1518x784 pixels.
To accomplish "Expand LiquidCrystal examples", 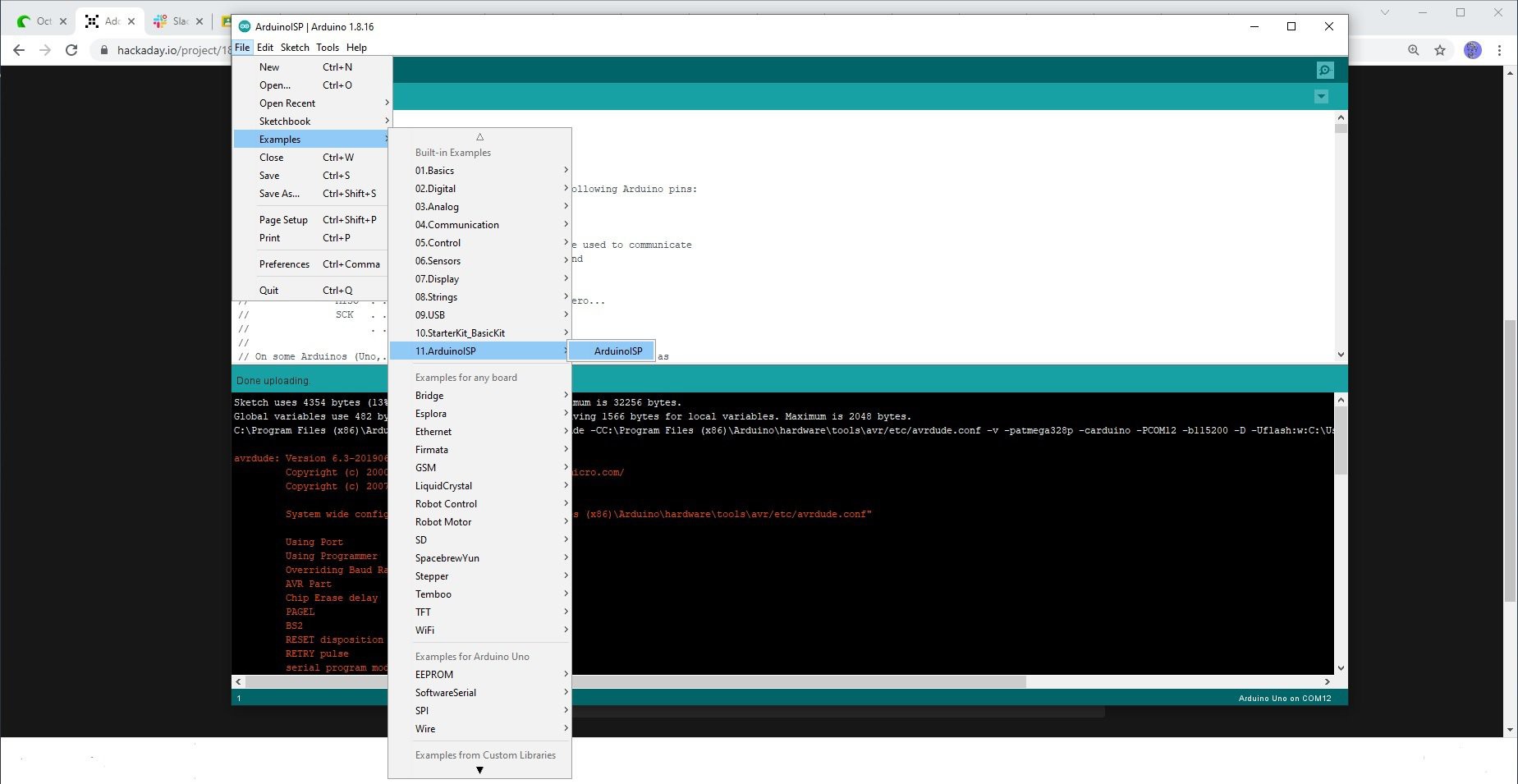I will (x=479, y=486).
